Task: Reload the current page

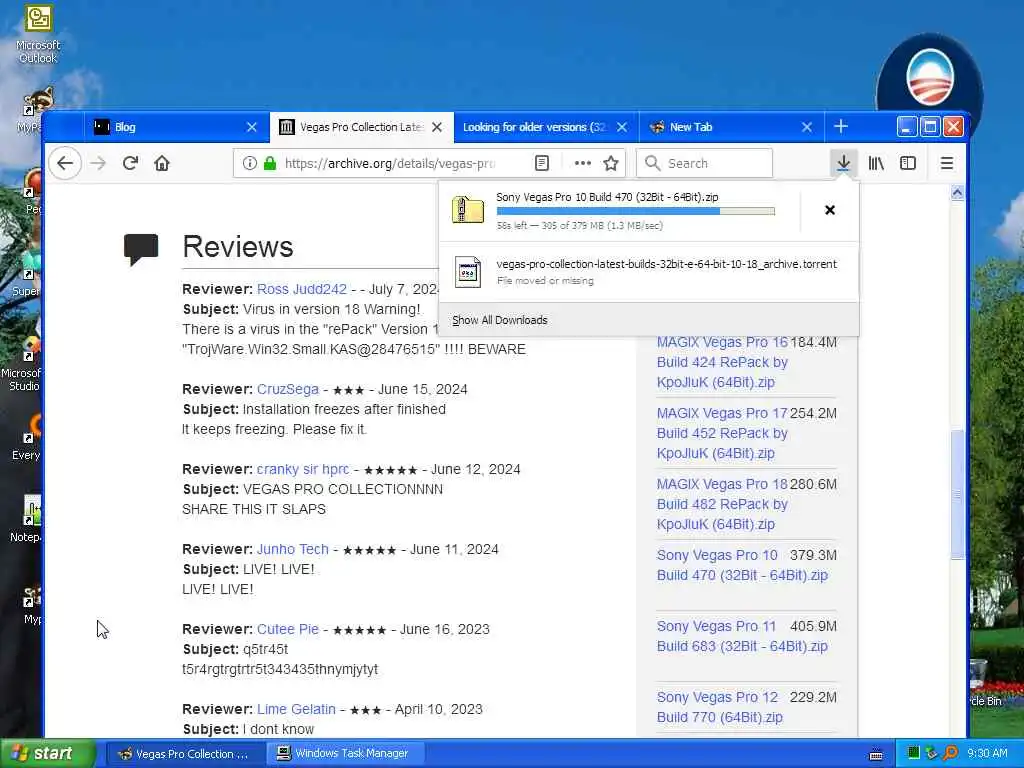Action: click(130, 163)
